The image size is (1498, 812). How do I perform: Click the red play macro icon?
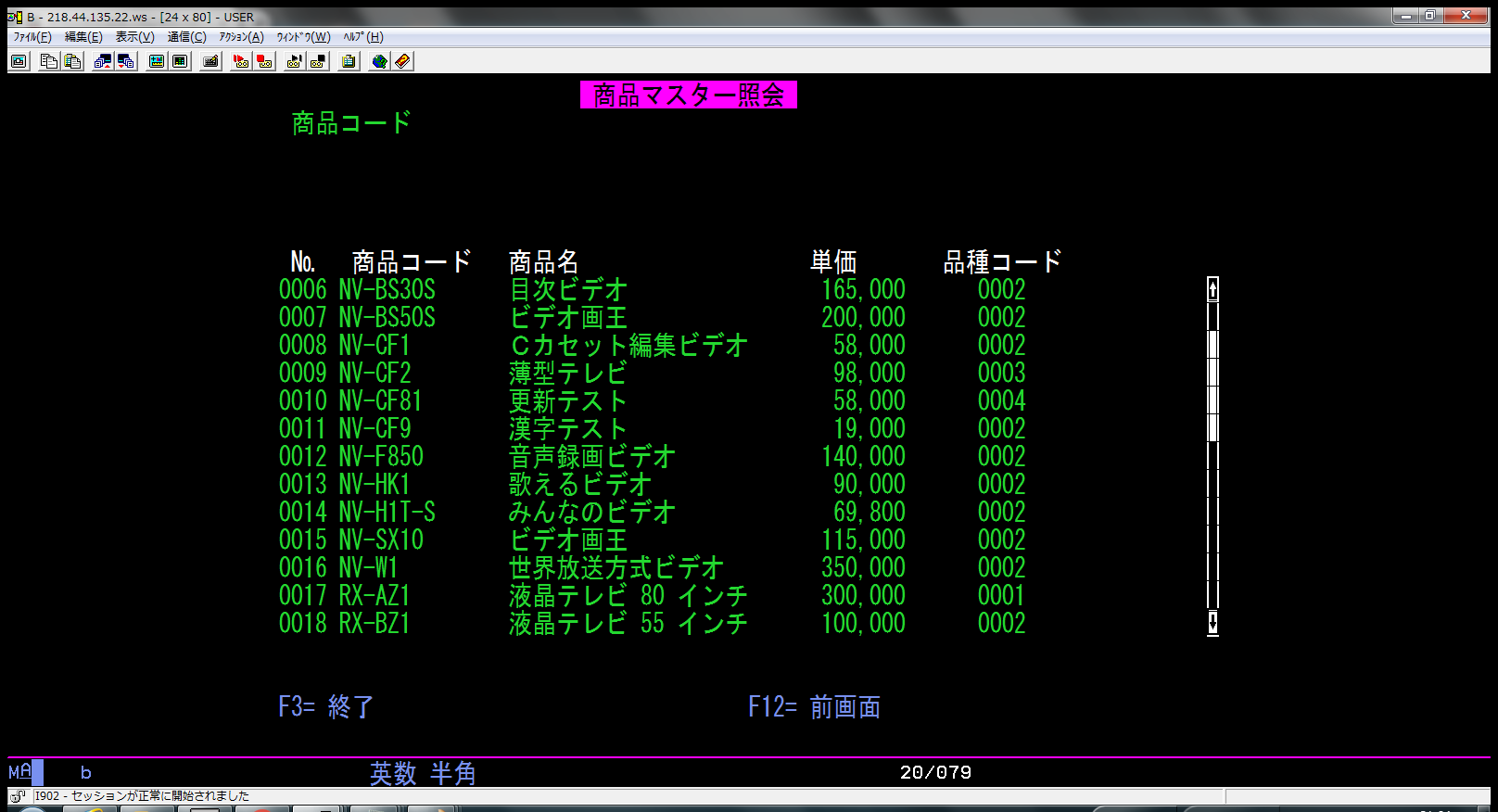click(241, 61)
